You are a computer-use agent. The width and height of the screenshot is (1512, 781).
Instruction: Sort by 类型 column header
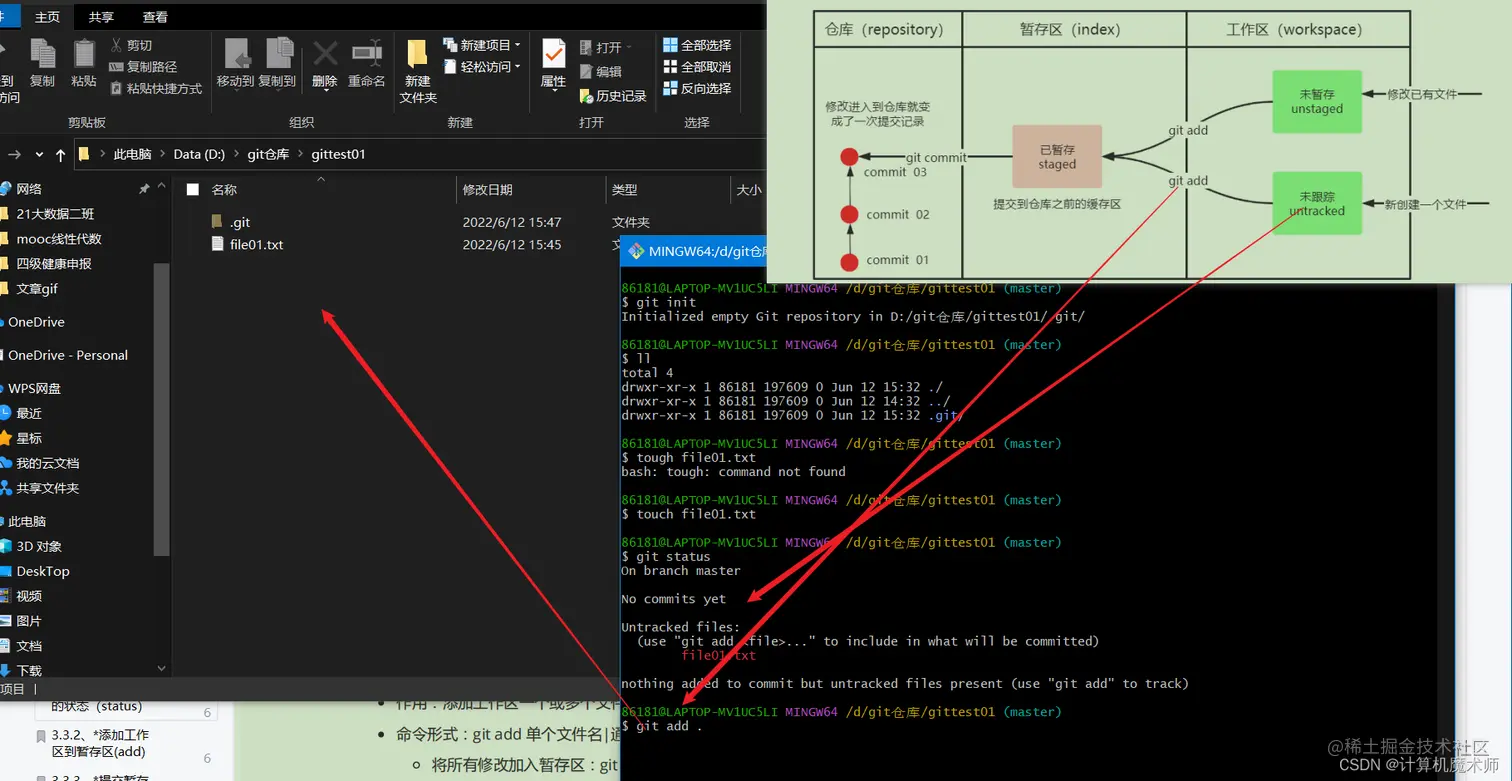pyautogui.click(x=624, y=190)
